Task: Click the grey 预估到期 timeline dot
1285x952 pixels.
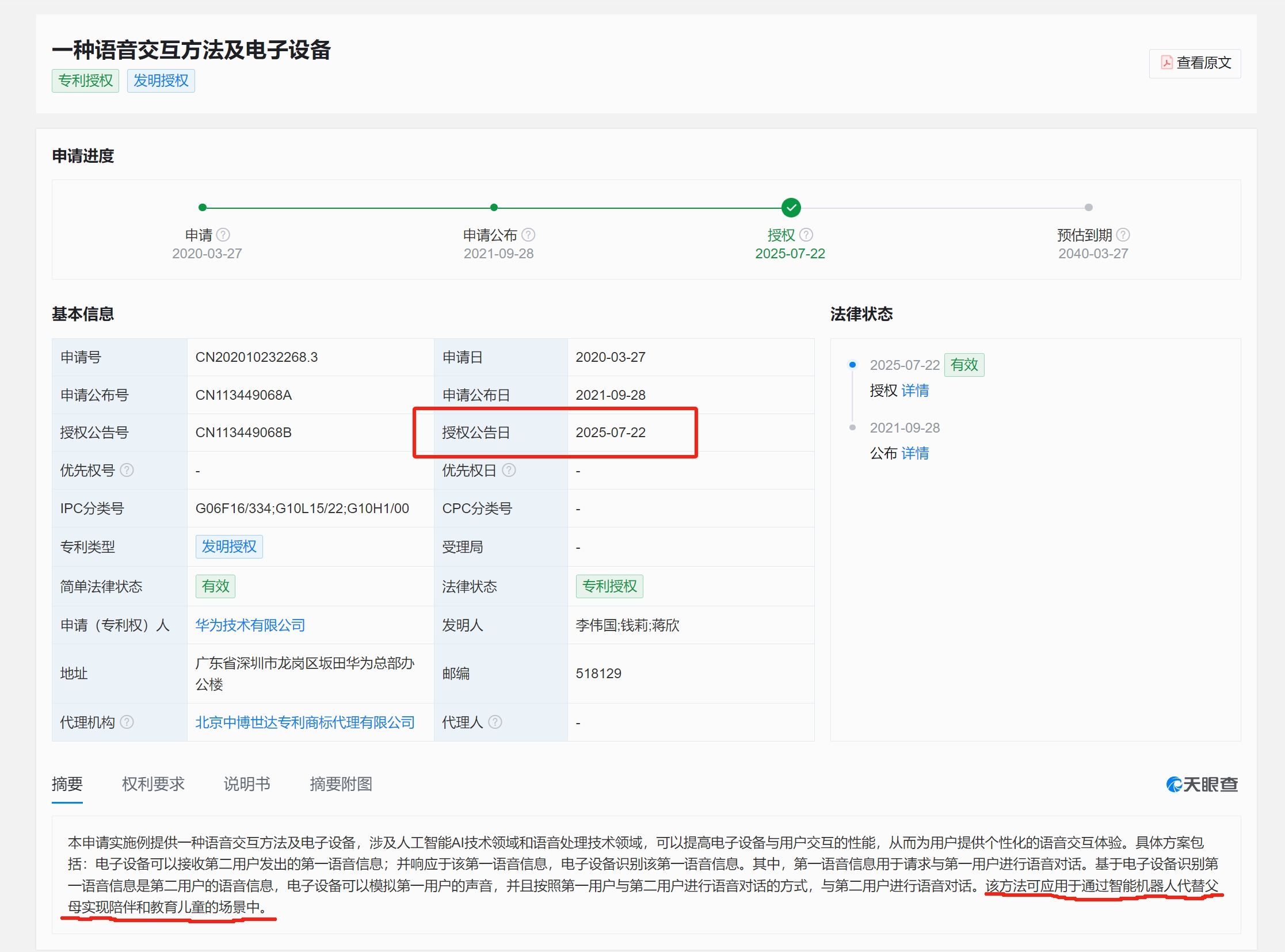Action: (1088, 208)
